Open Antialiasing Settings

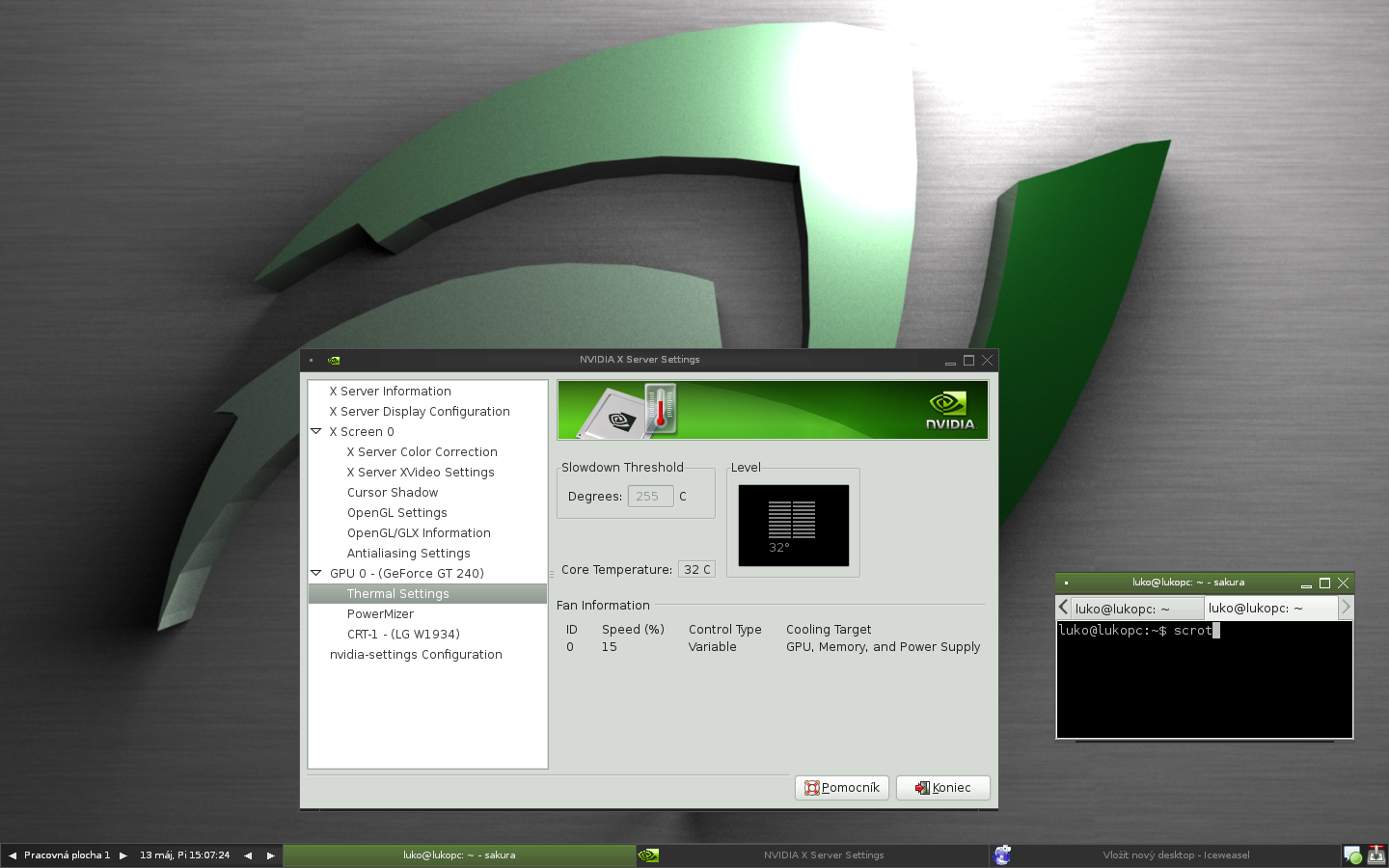coord(409,553)
